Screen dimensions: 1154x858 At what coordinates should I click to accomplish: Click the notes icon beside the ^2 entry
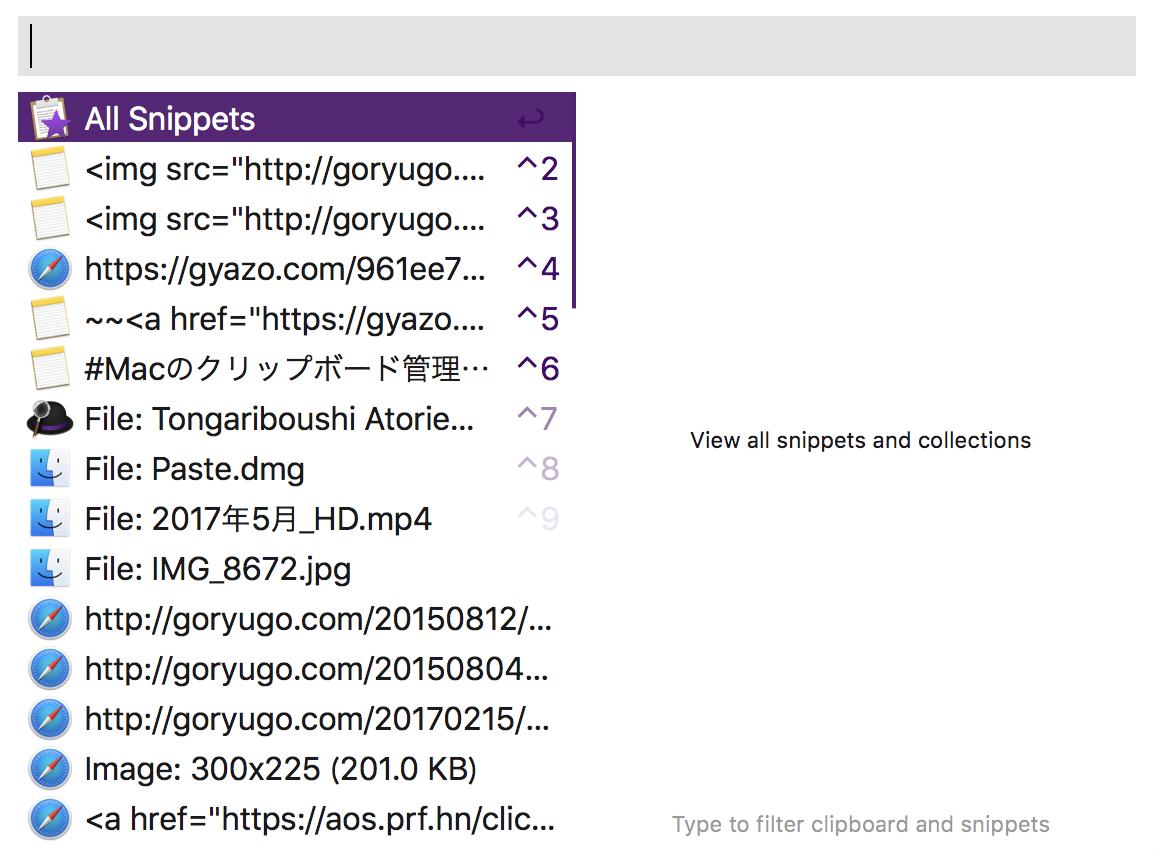(x=50, y=169)
